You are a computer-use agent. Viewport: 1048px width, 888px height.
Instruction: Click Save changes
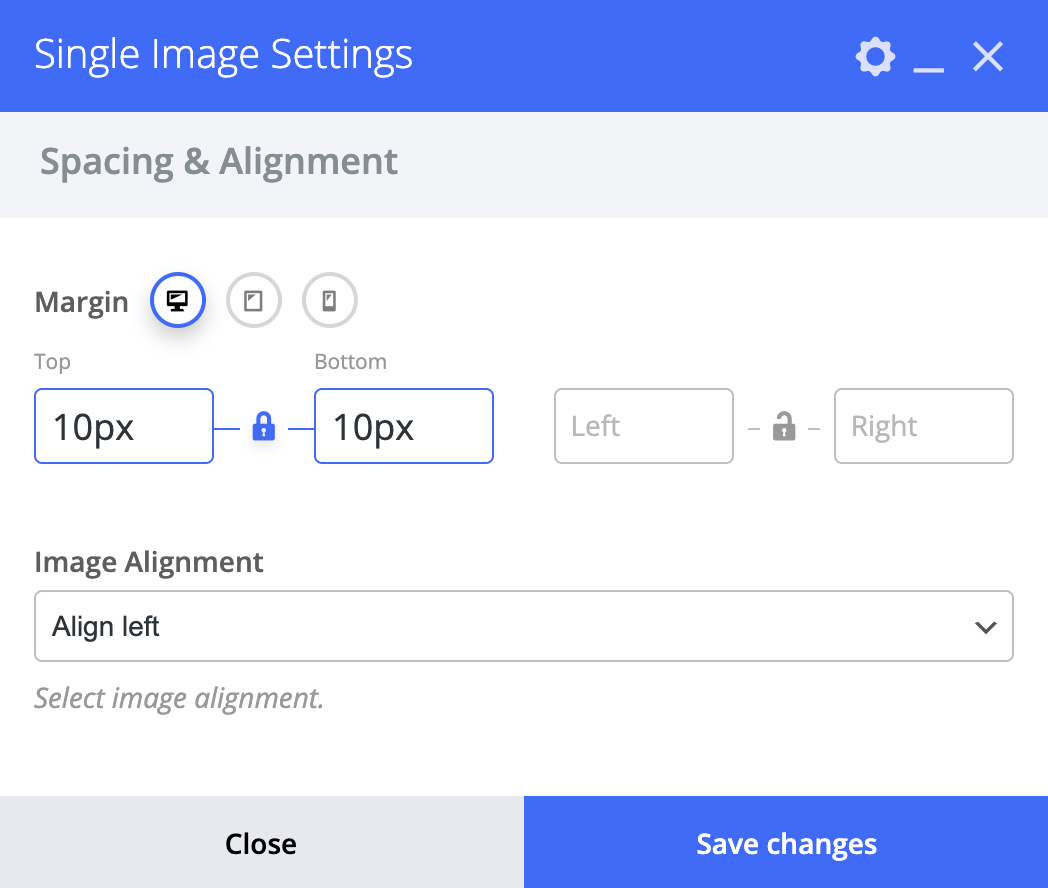pos(786,843)
